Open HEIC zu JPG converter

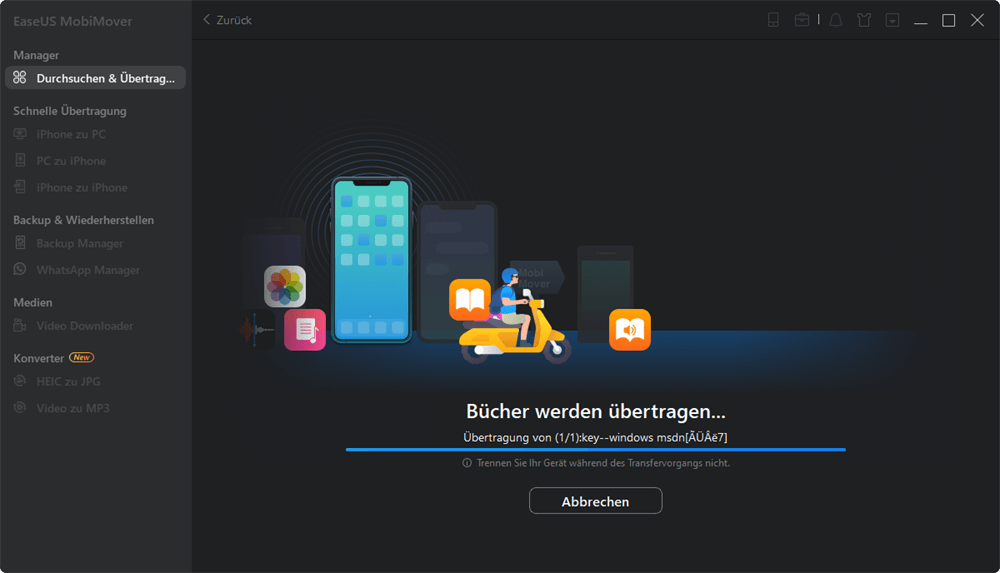click(x=68, y=381)
